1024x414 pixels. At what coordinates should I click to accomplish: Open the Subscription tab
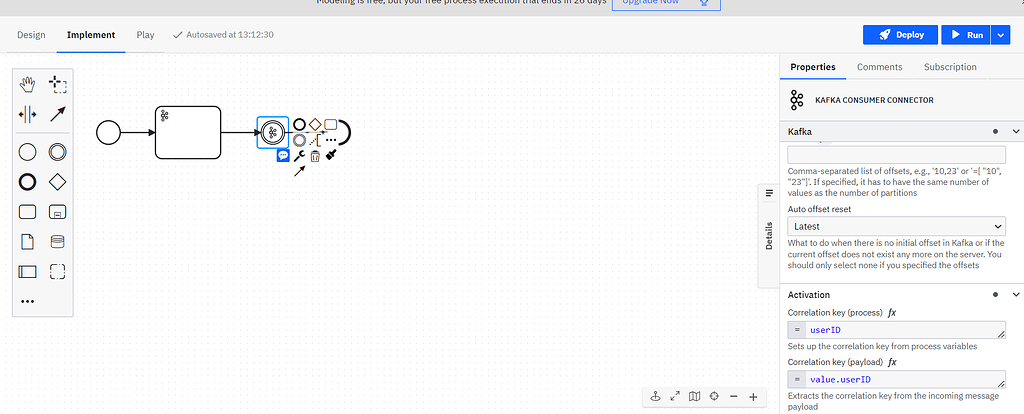pos(950,67)
